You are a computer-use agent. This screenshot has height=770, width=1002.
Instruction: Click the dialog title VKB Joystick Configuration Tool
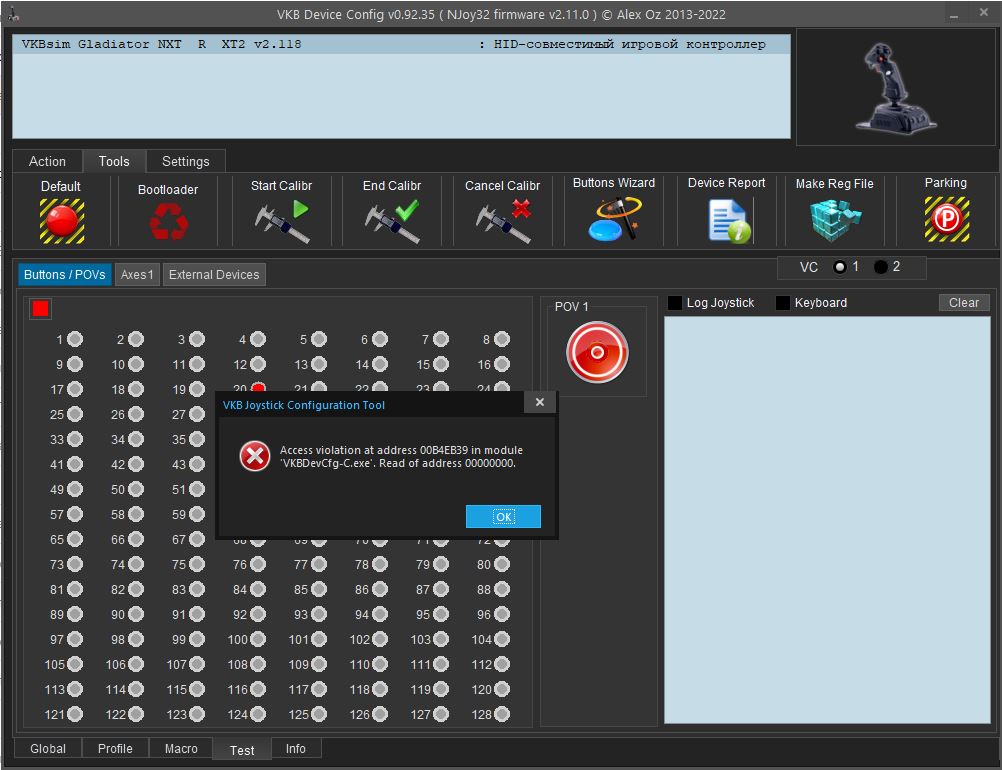(304, 405)
